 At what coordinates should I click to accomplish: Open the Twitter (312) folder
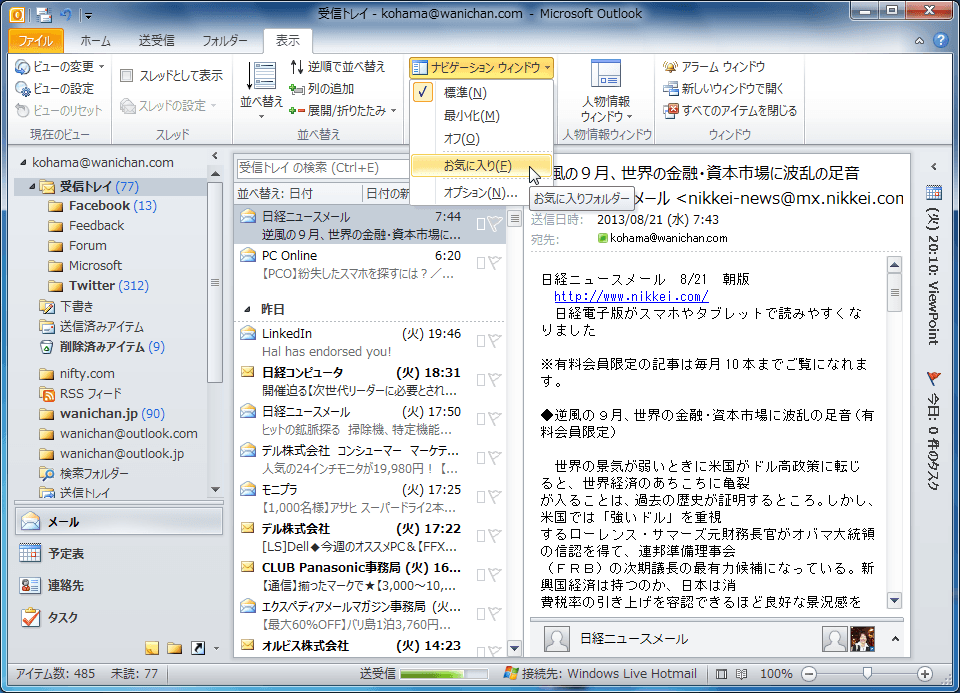click(100, 285)
